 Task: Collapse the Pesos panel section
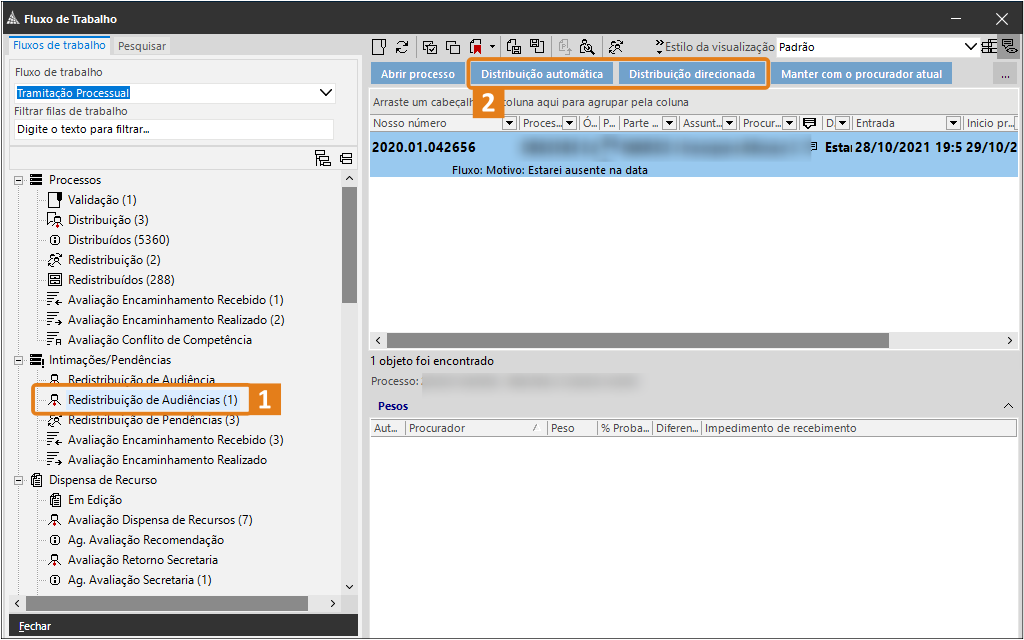(x=1008, y=406)
